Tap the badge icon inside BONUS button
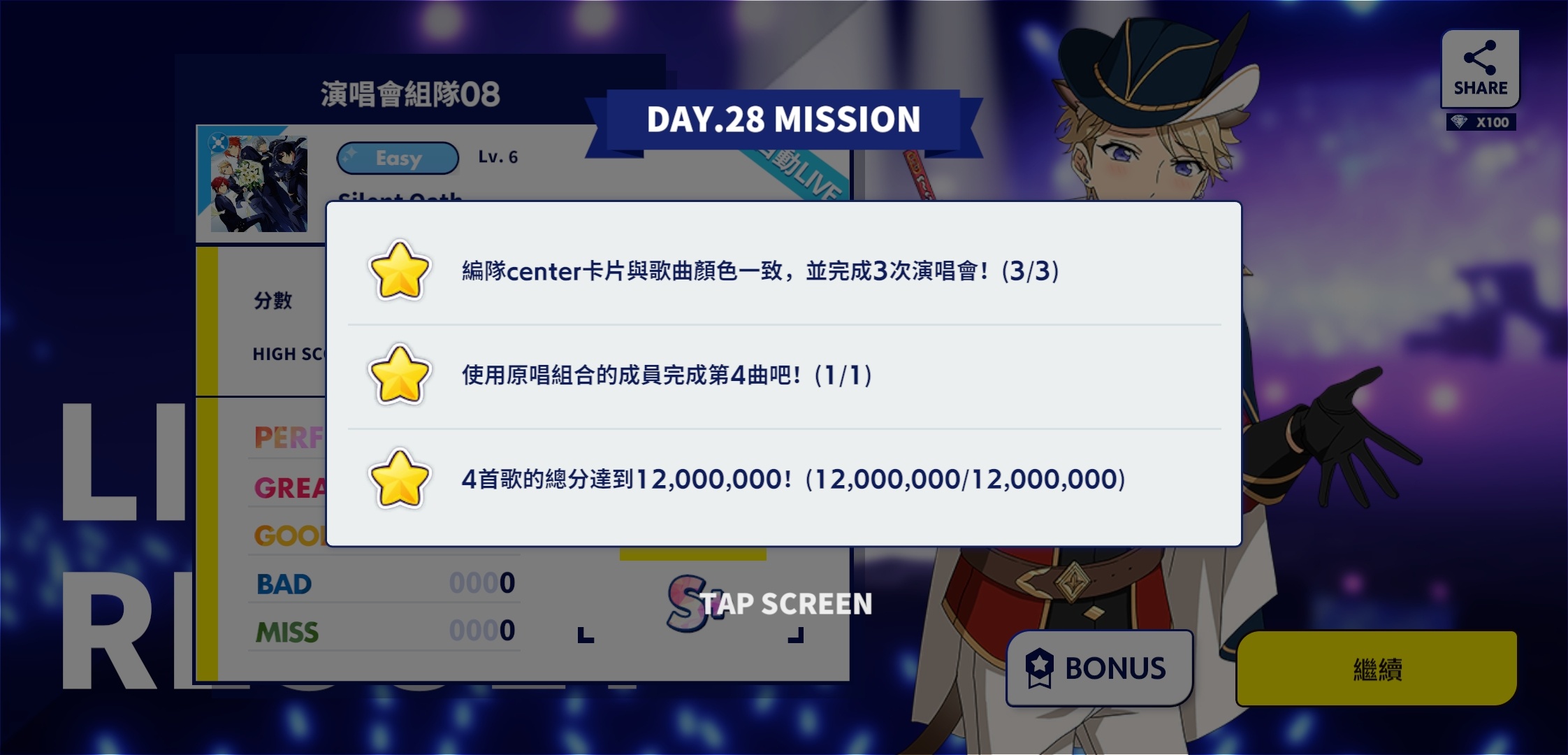The image size is (1568, 755). coord(1039,668)
